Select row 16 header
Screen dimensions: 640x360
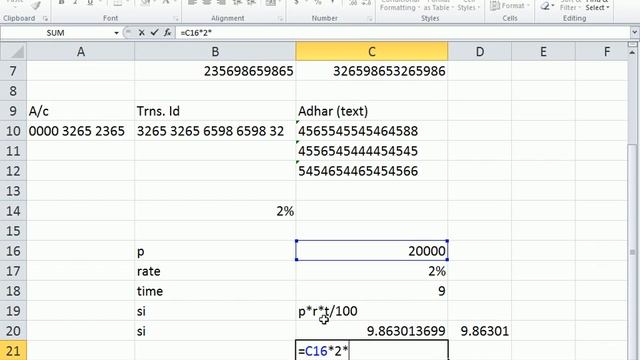click(13, 251)
